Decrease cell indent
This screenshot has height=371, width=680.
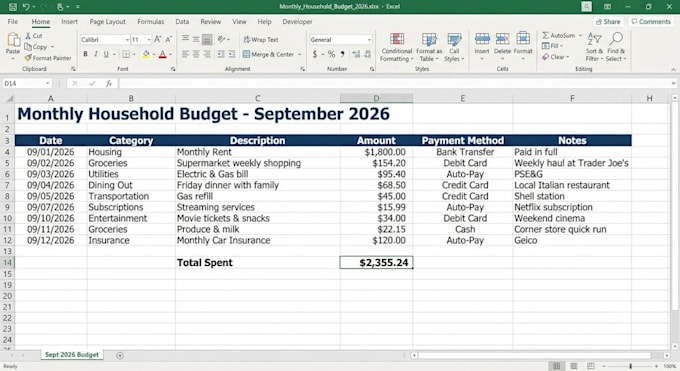click(x=221, y=54)
